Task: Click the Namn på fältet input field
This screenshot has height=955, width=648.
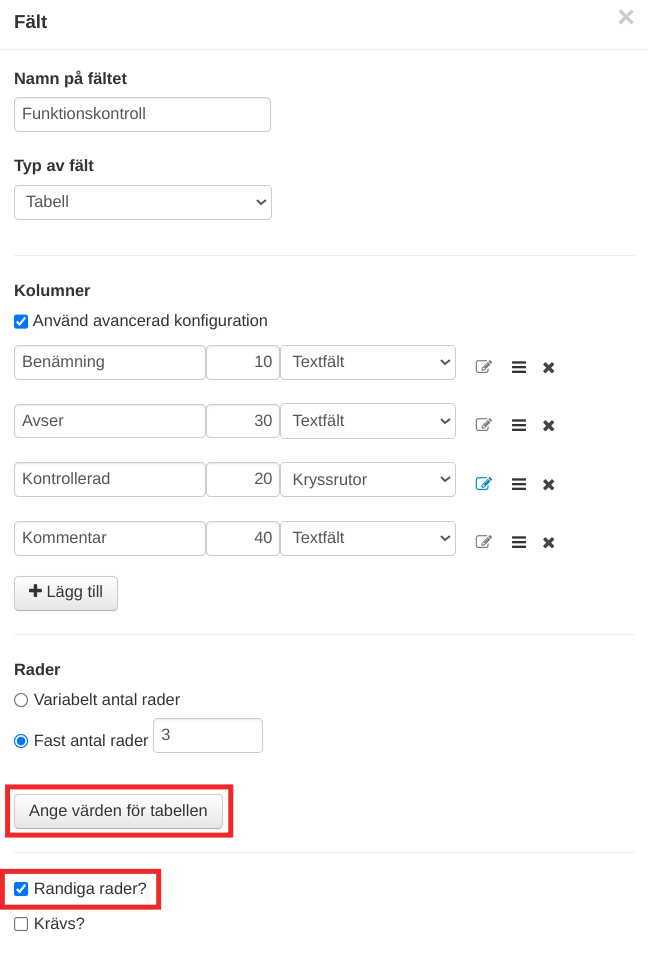Action: 143,114
